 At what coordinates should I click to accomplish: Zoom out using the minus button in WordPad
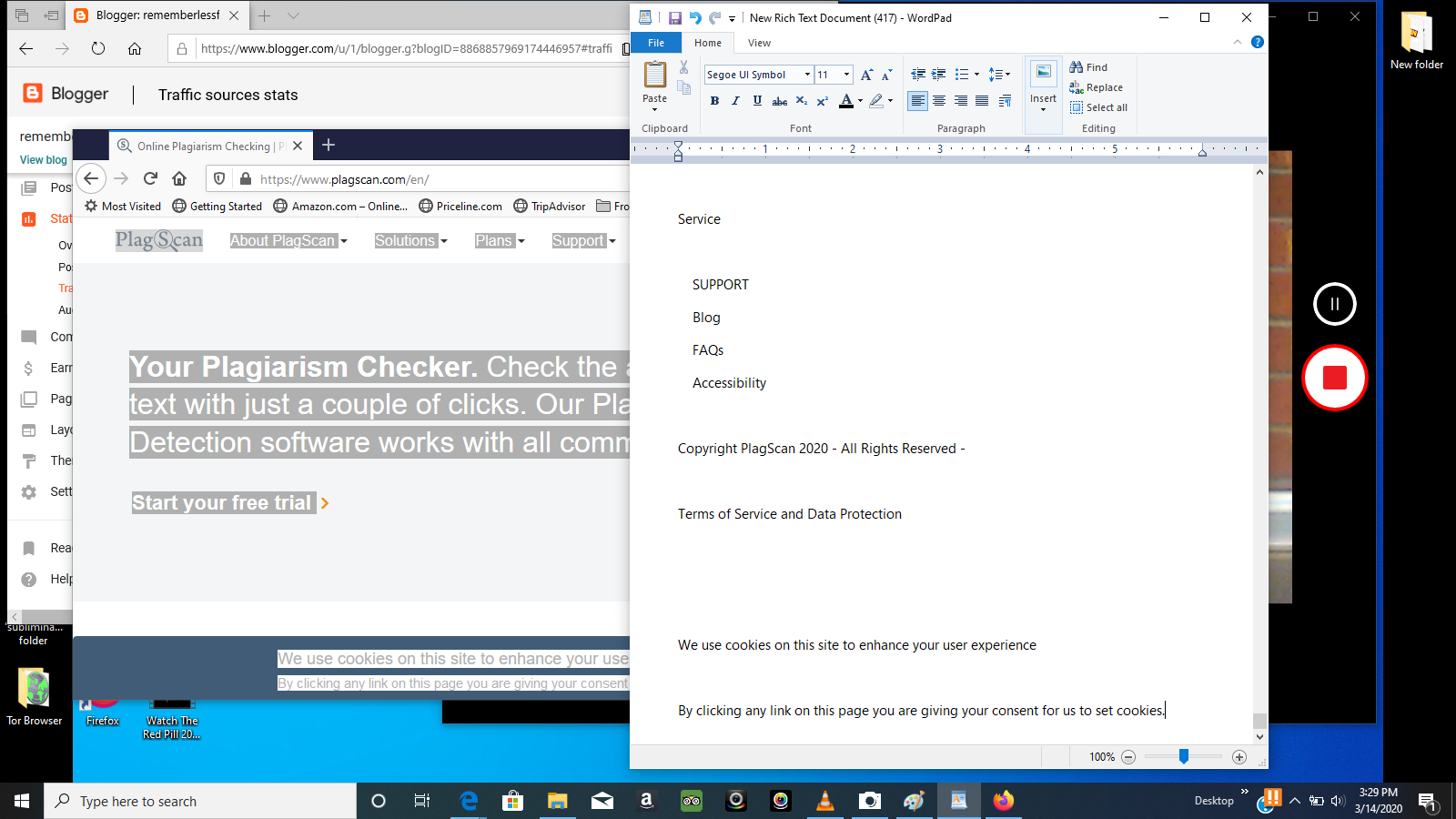pos(1128,757)
